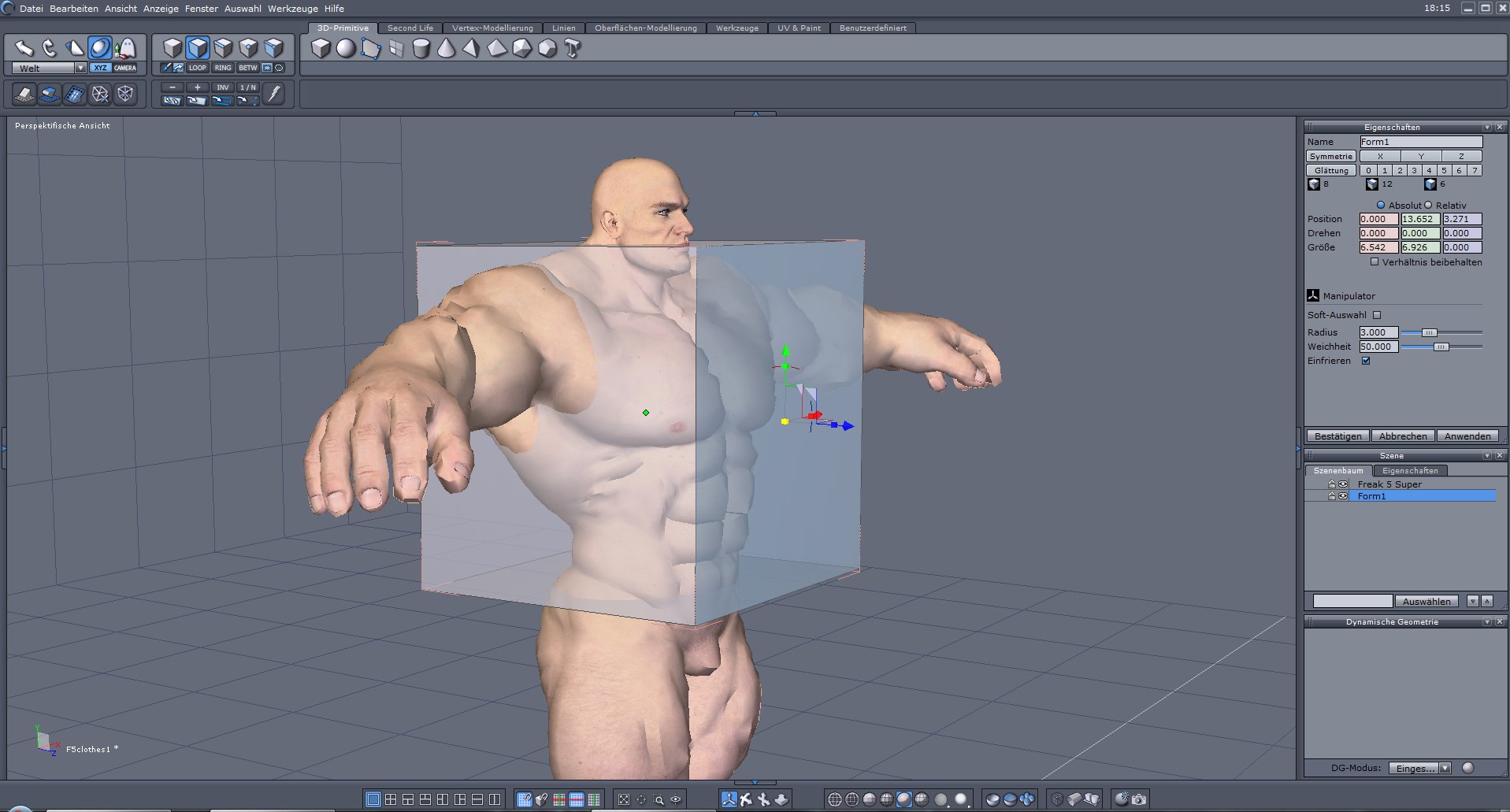Click the Symmetrie button
The width and height of the screenshot is (1510, 812).
click(1331, 156)
